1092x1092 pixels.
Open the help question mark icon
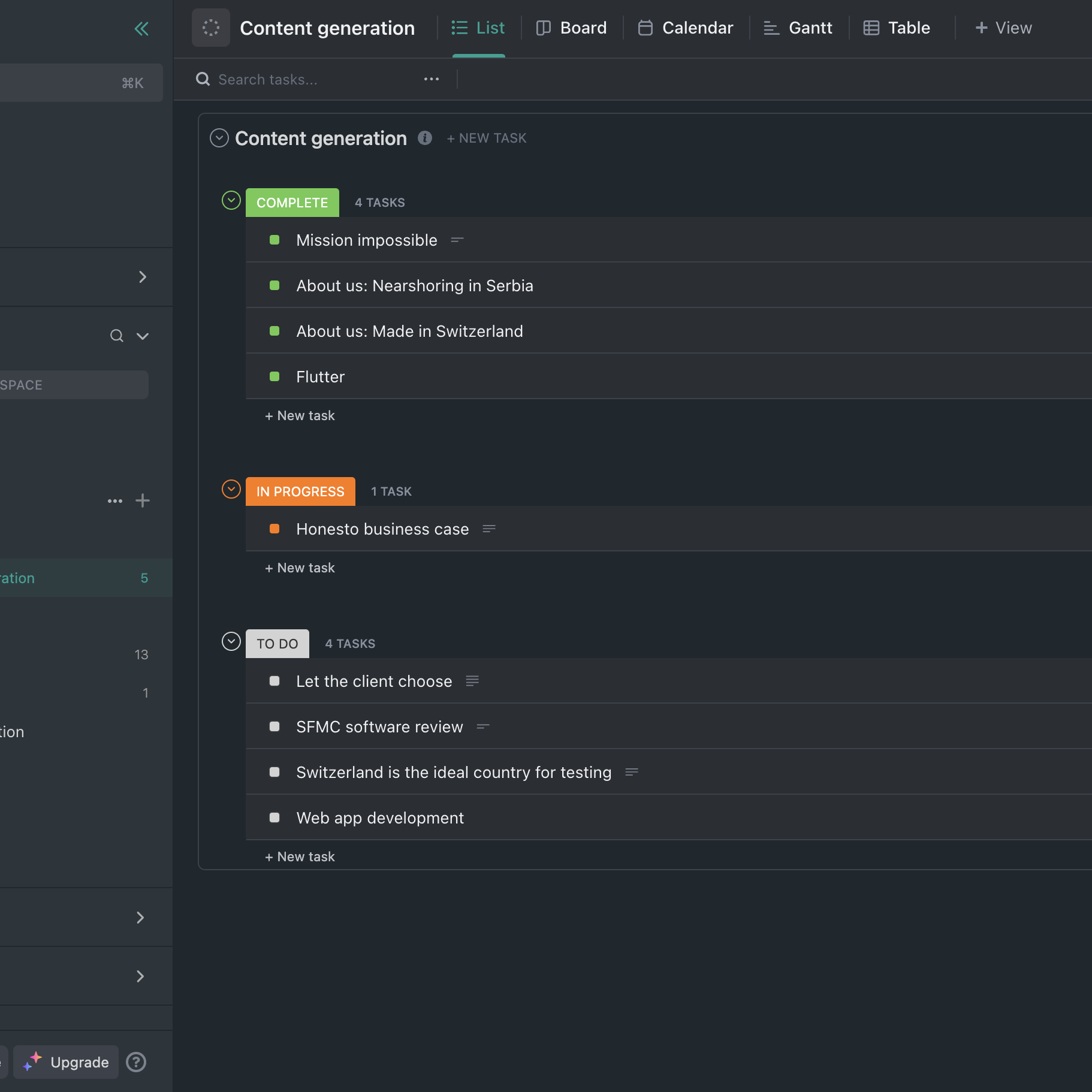[136, 1062]
